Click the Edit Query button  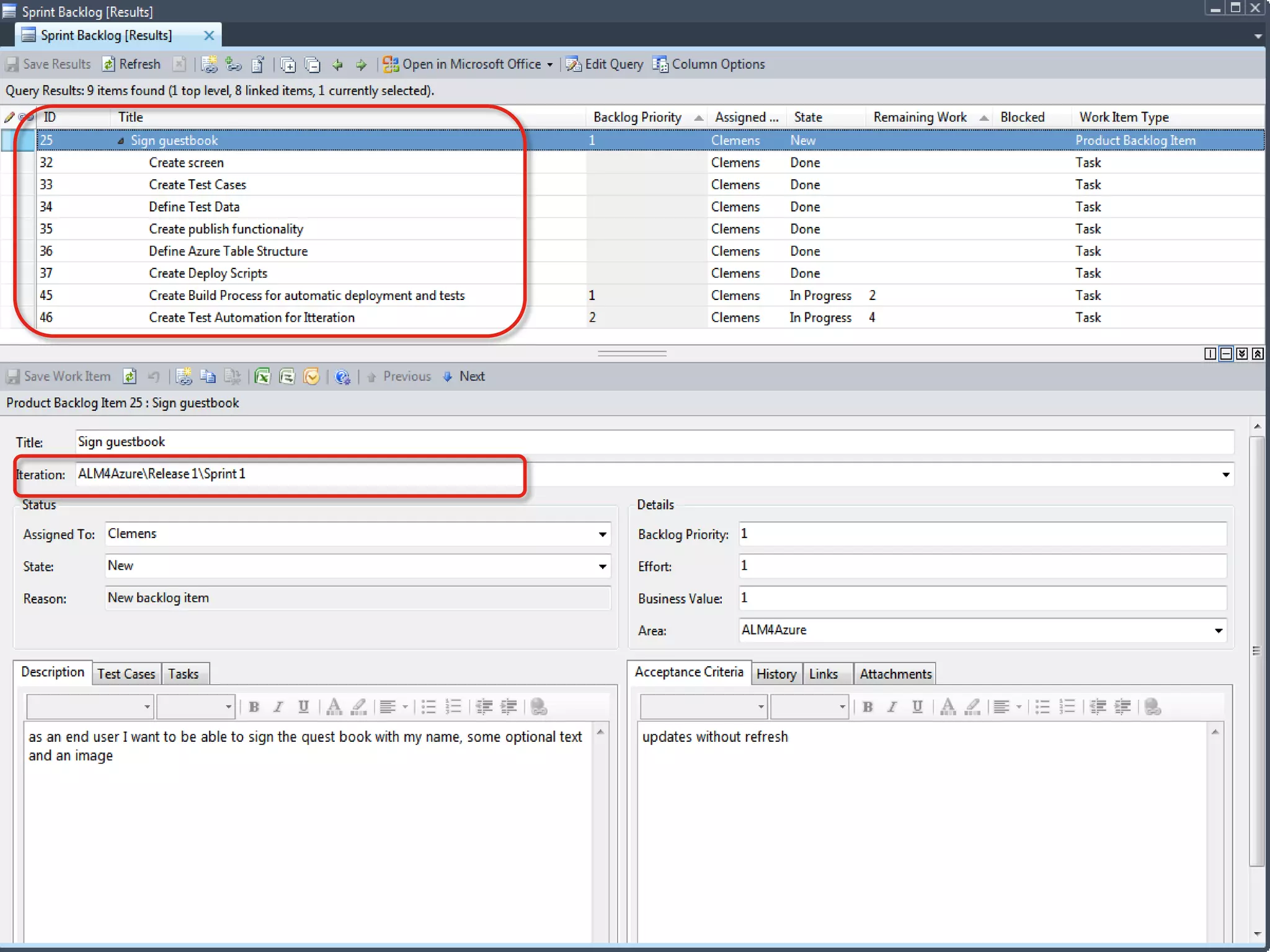click(605, 64)
